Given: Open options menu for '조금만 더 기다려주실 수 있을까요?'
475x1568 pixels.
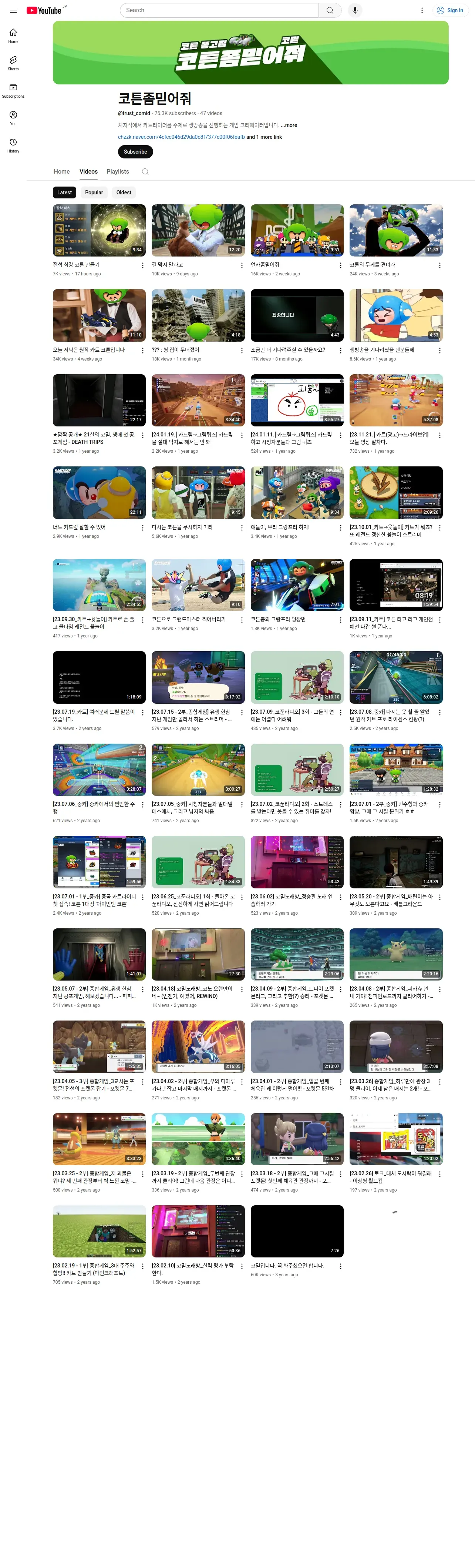Looking at the screenshot, I should (x=341, y=351).
